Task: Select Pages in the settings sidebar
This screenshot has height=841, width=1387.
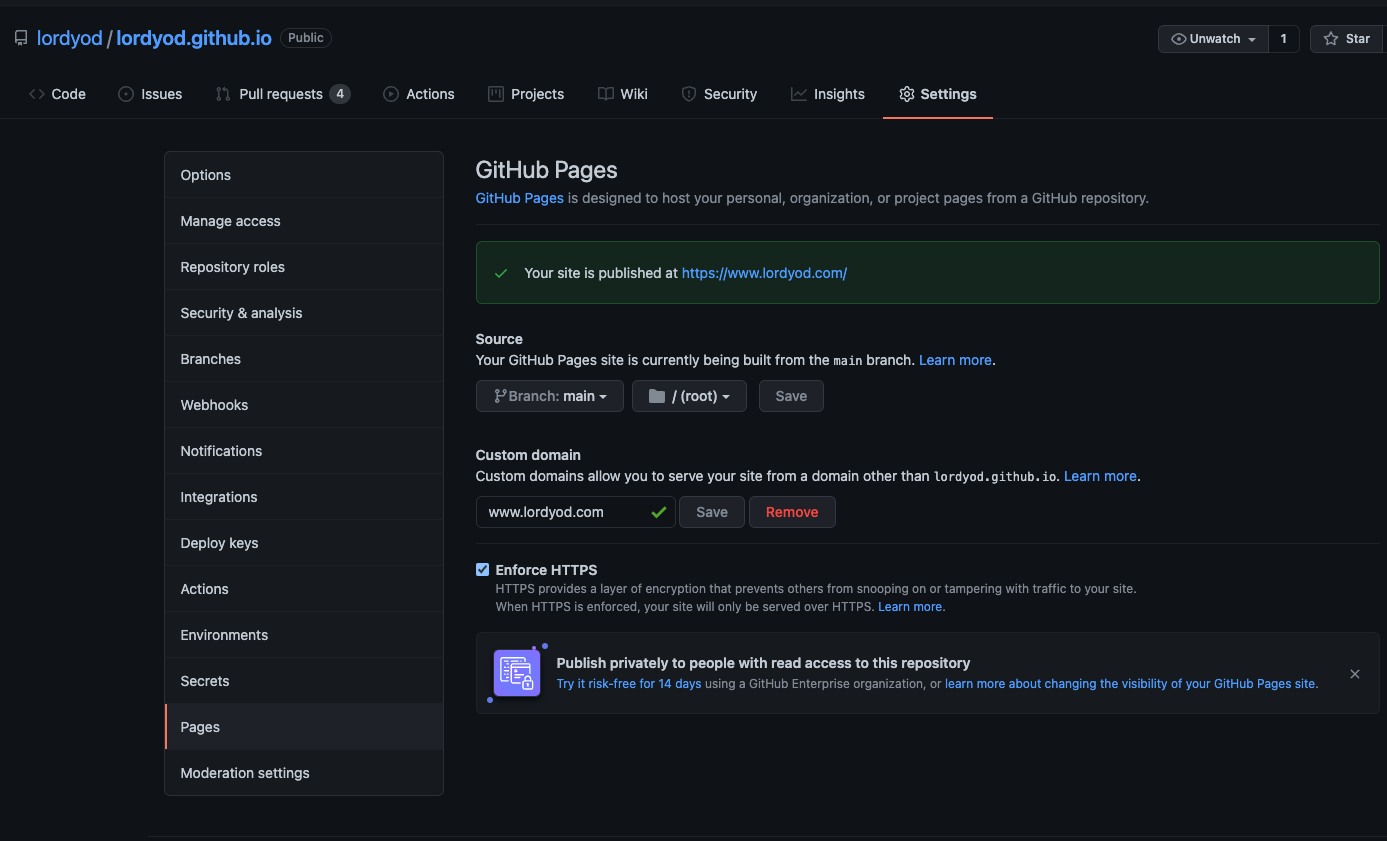Action: click(x=199, y=727)
